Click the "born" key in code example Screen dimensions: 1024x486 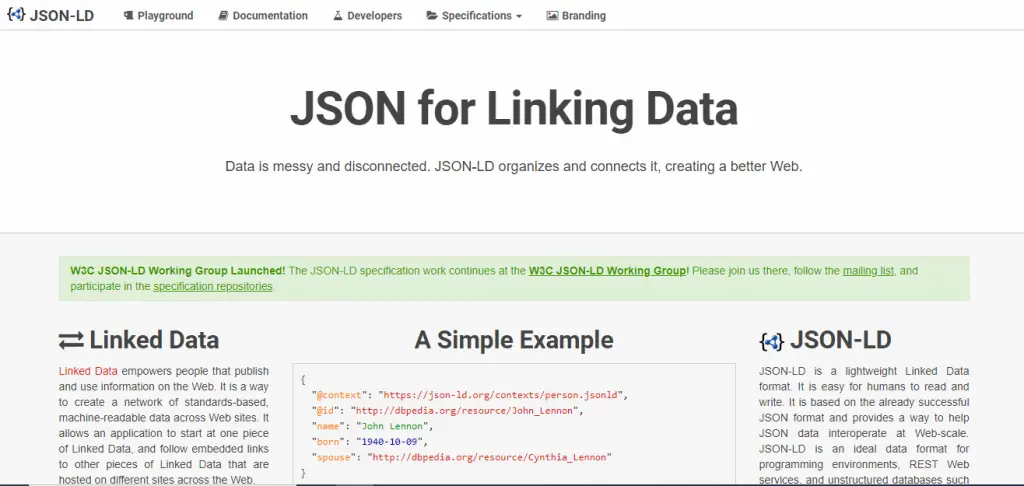[328, 442]
